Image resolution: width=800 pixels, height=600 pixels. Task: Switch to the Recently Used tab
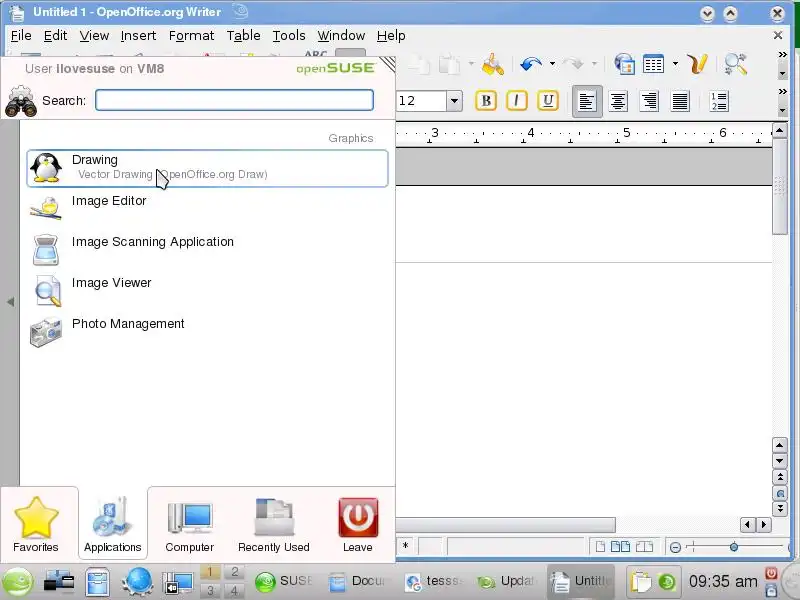[273, 524]
